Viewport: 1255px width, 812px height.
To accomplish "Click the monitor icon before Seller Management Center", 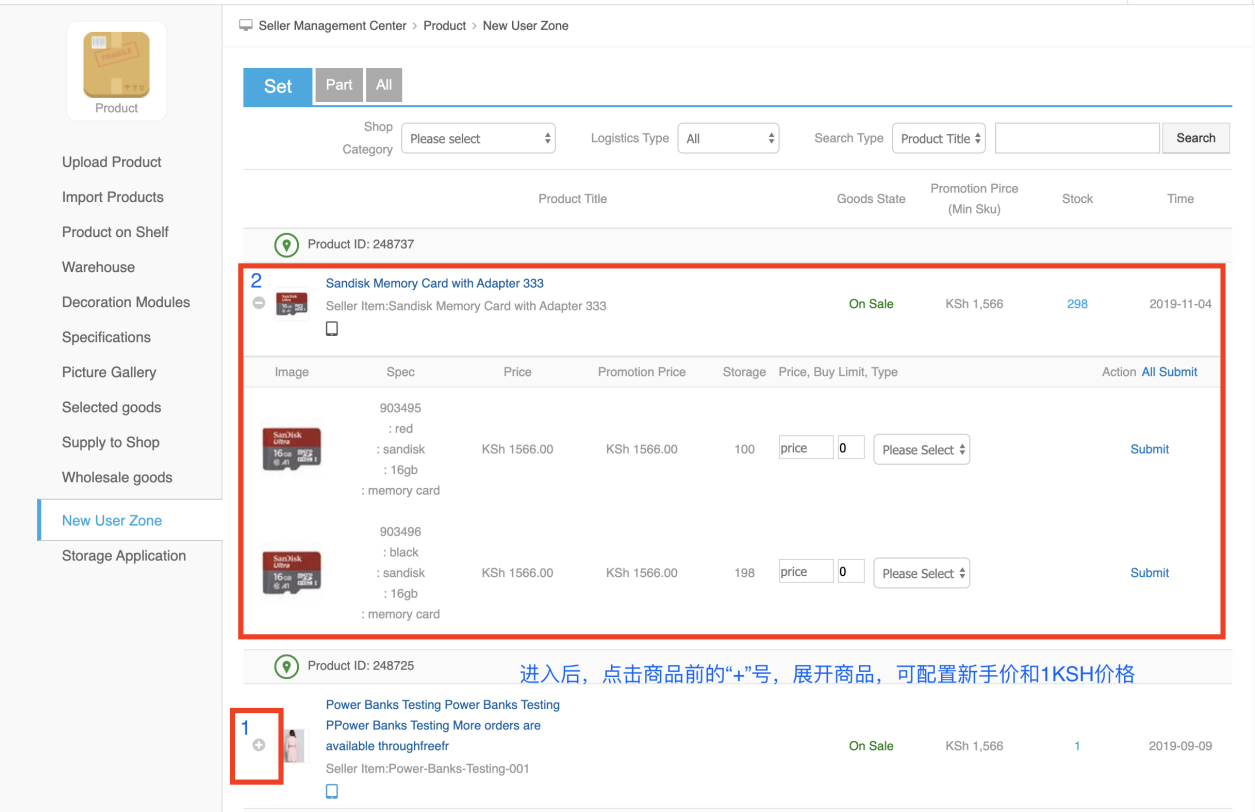I will 246,25.
